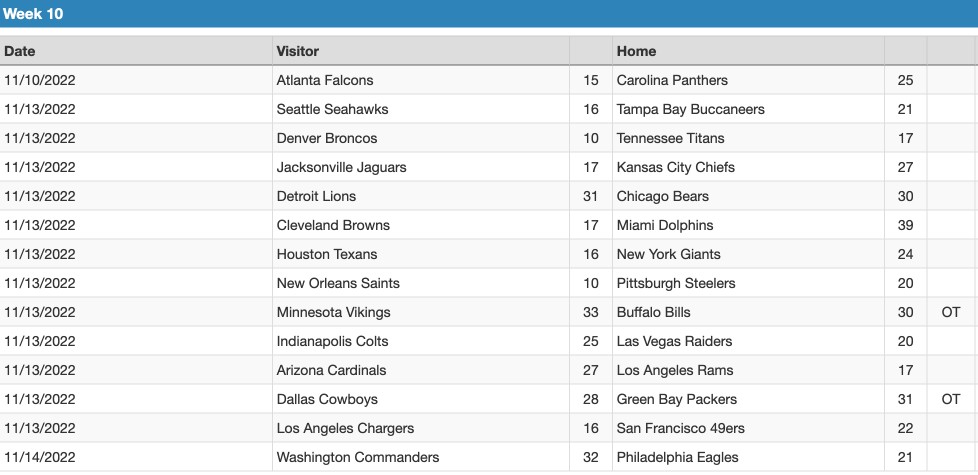
Task: Select Tampa Bay Buccaneers cell
Action: click(748, 110)
